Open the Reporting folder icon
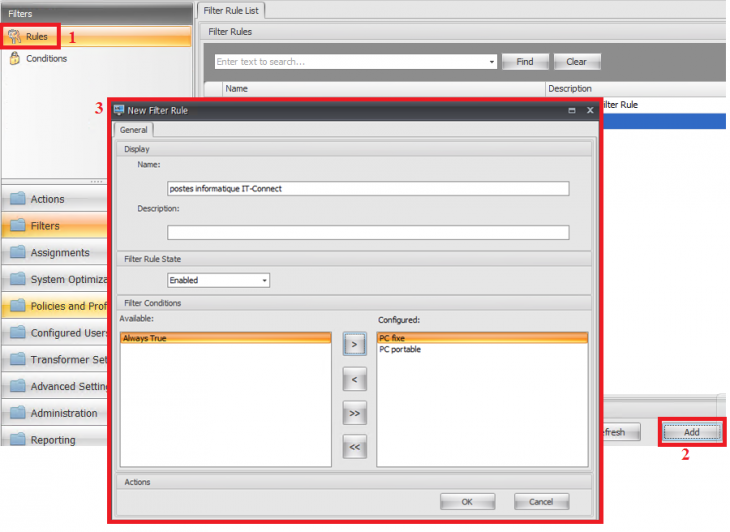Screen dimensions: 730x532 [18, 439]
